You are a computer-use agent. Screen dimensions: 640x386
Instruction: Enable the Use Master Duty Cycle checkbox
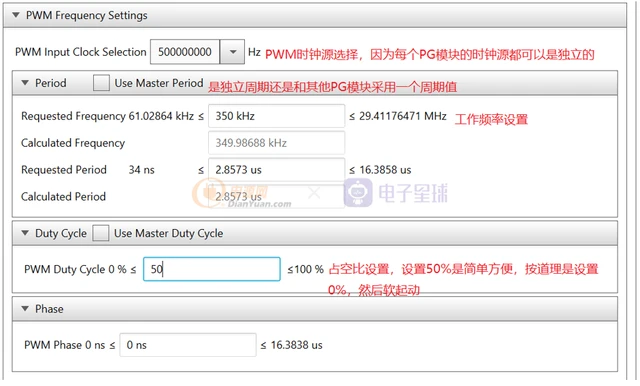coord(100,233)
